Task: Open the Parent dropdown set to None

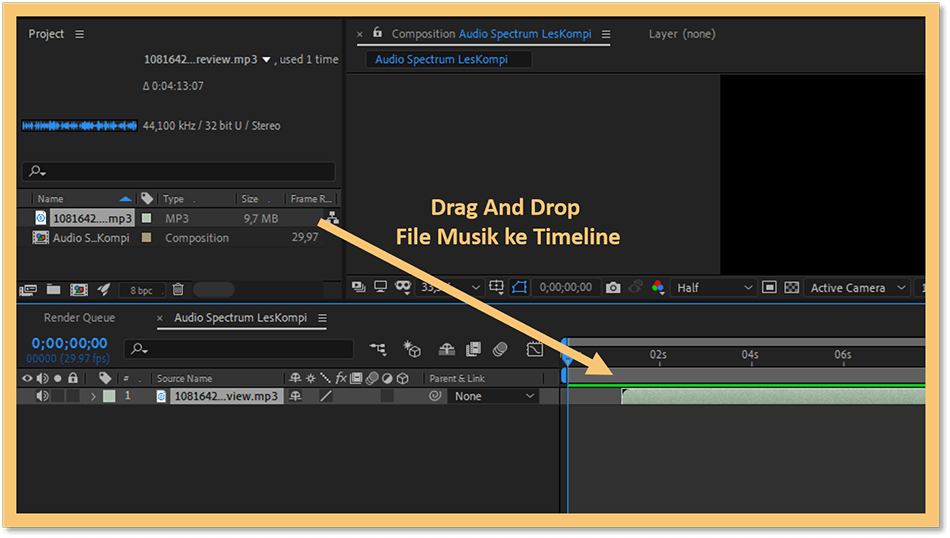Action: [495, 396]
